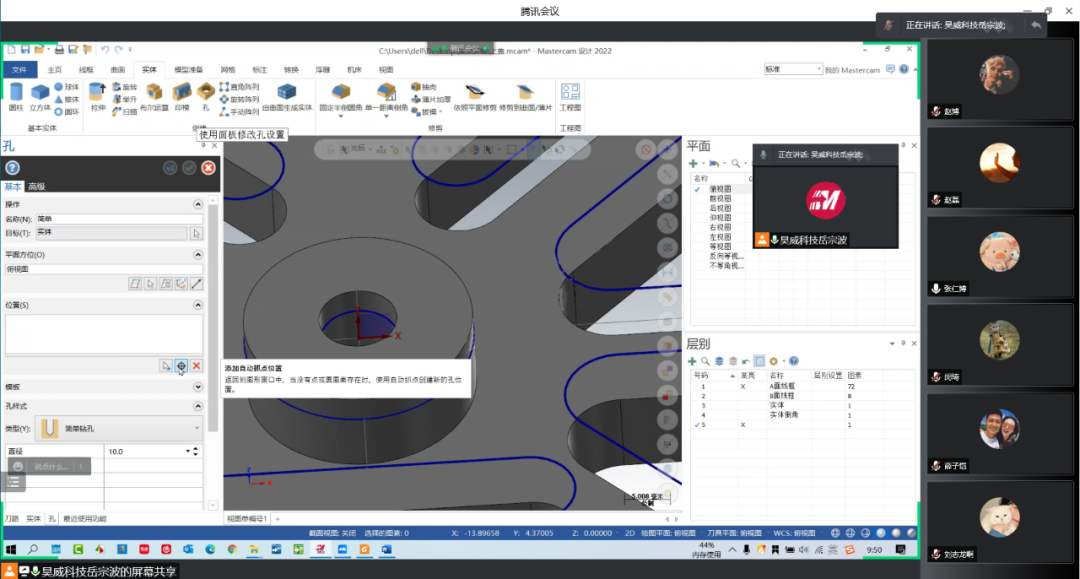This screenshot has width=1080, height=579.
Task: Click the 固定半径倒圆角 fillet icon
Action: 341,92
